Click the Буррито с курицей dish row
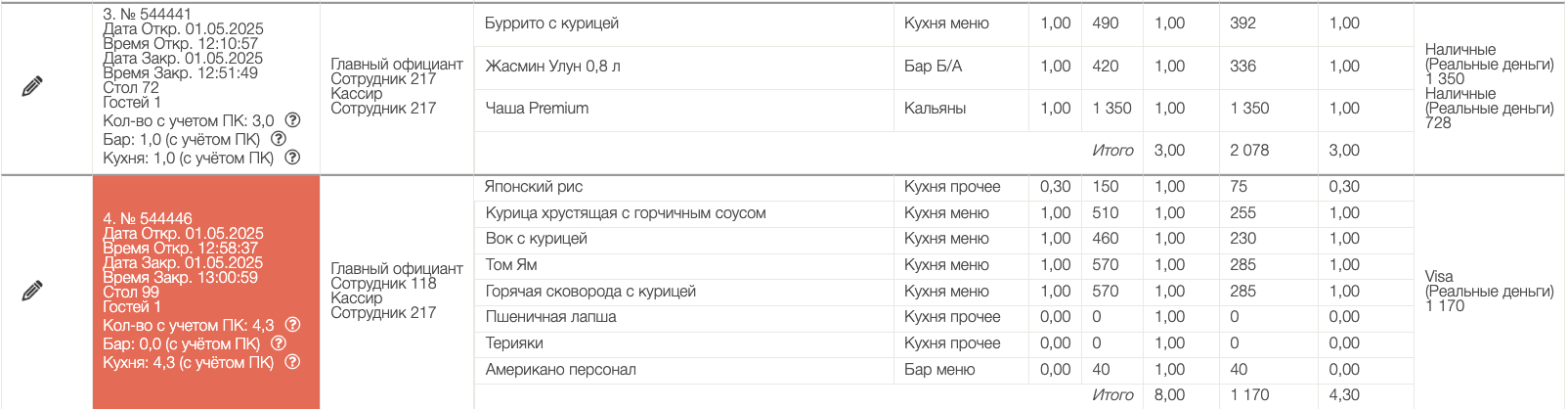 click(551, 23)
